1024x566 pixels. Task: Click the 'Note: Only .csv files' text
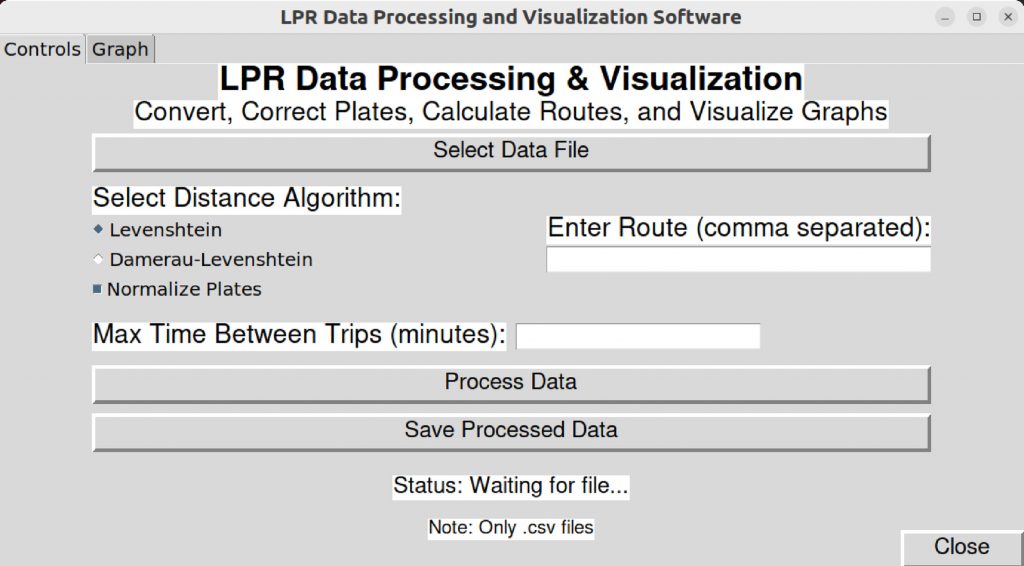pos(511,527)
